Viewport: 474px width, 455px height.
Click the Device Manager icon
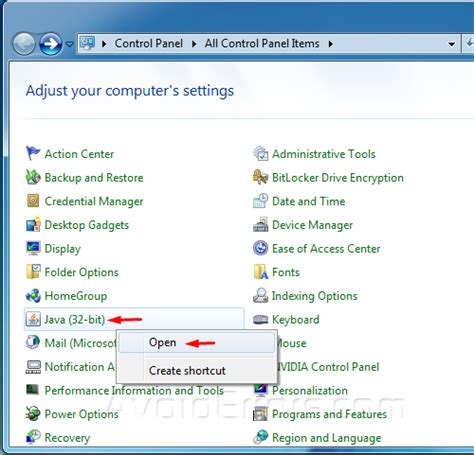pos(260,224)
